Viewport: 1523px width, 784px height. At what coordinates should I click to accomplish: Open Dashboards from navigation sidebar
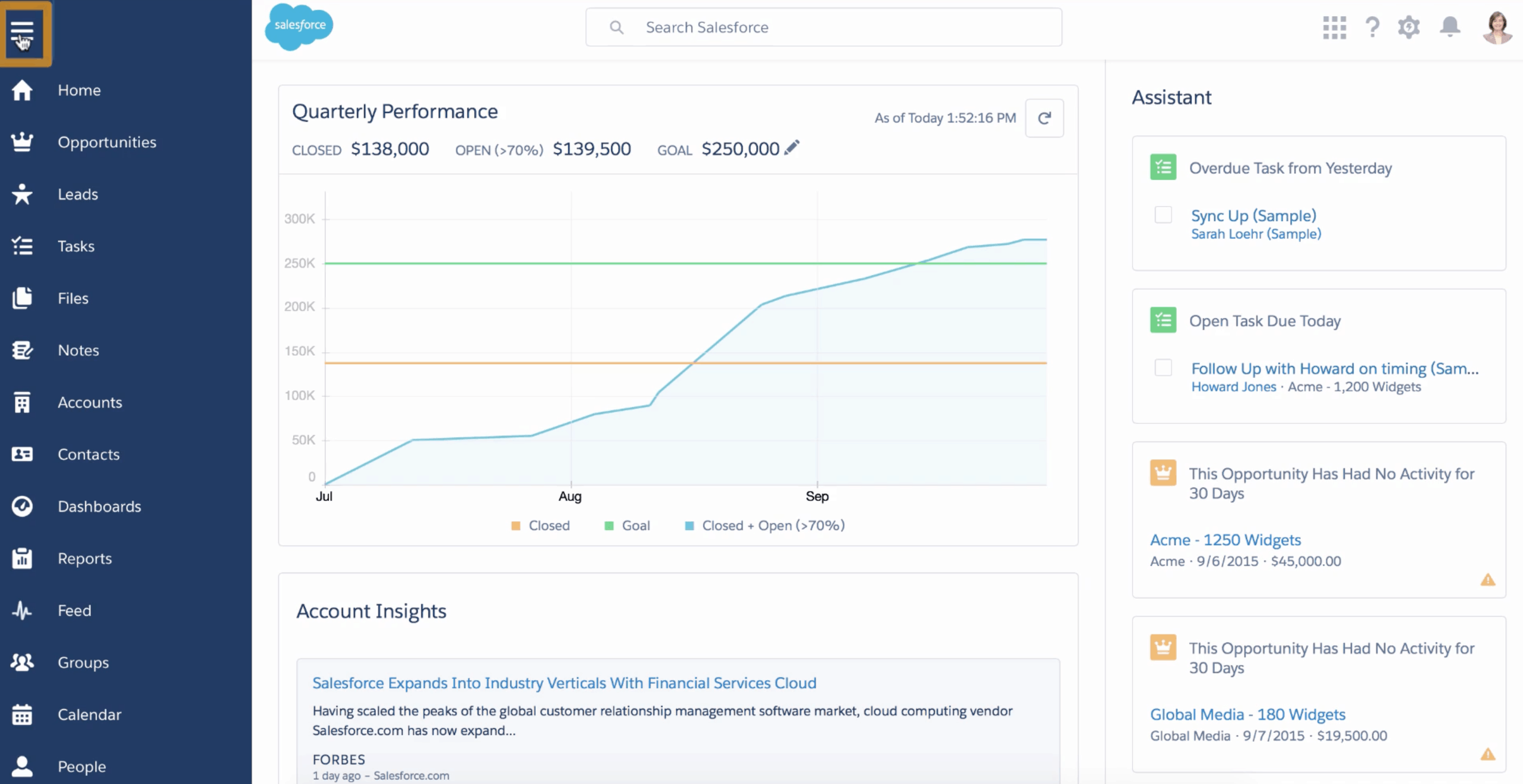click(99, 506)
